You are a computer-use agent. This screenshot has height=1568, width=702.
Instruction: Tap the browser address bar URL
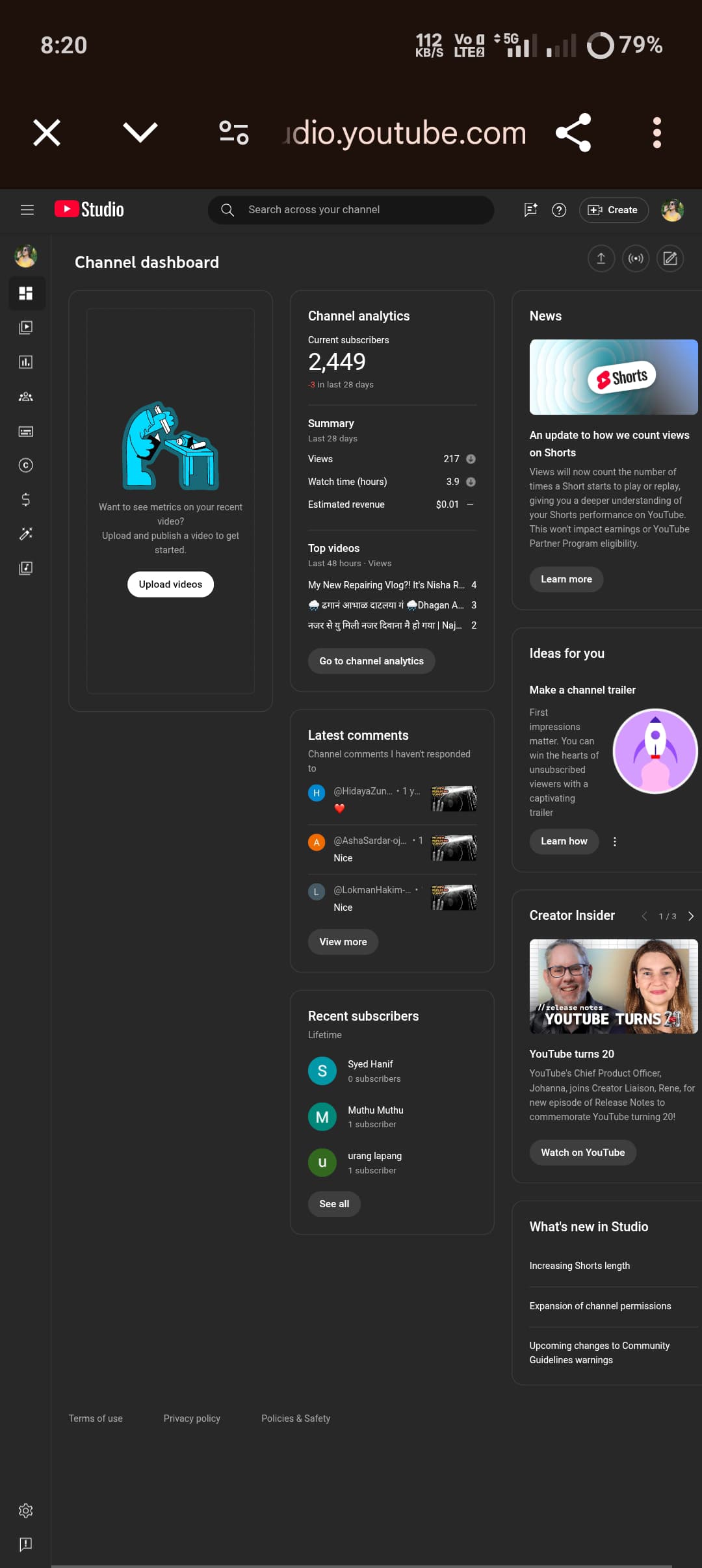point(404,133)
